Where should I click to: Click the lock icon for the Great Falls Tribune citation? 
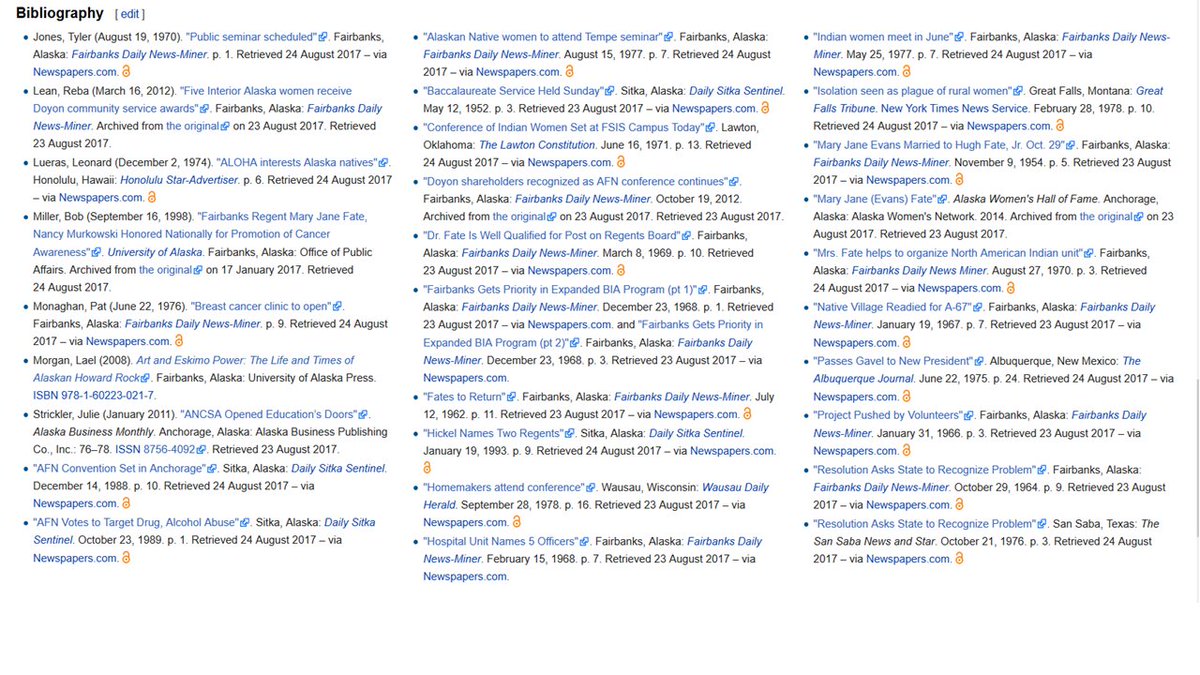[1060, 126]
